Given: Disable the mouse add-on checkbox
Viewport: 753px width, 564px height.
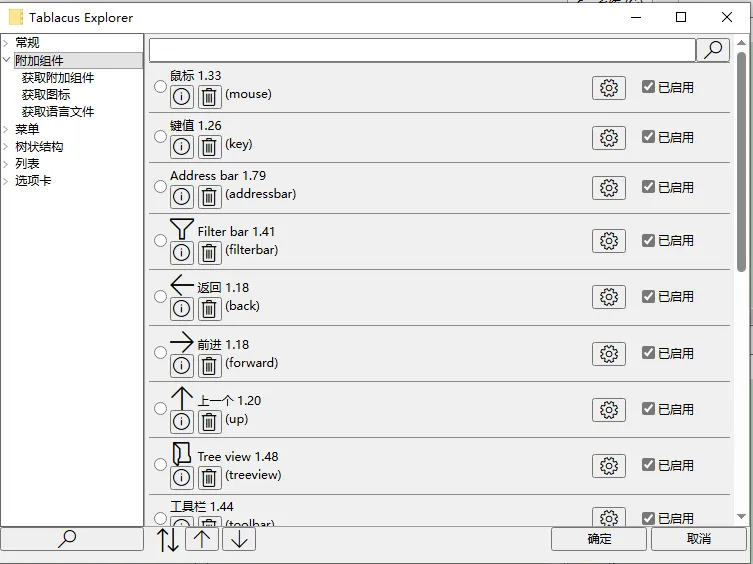Looking at the screenshot, I should (648, 86).
